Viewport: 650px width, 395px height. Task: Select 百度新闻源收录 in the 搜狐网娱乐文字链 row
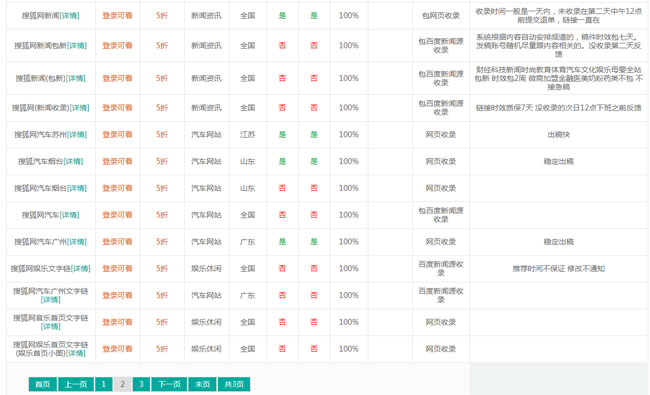pos(441,269)
